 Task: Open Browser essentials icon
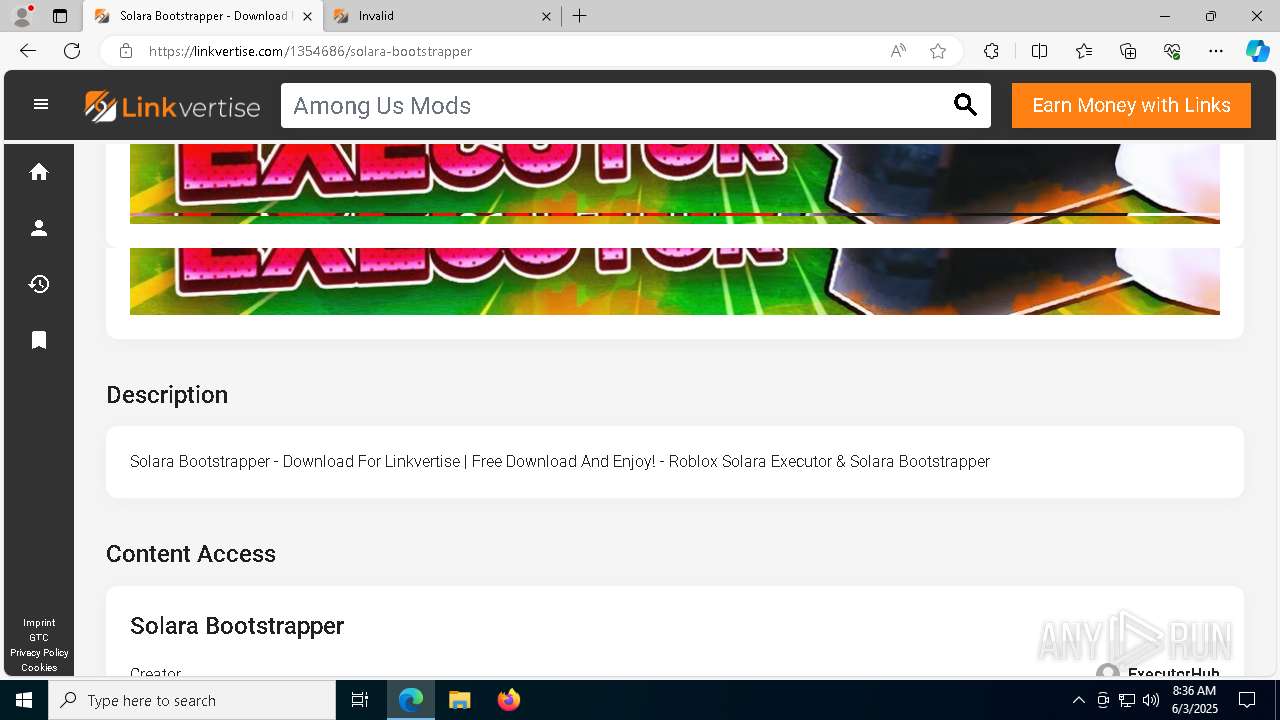point(1172,51)
